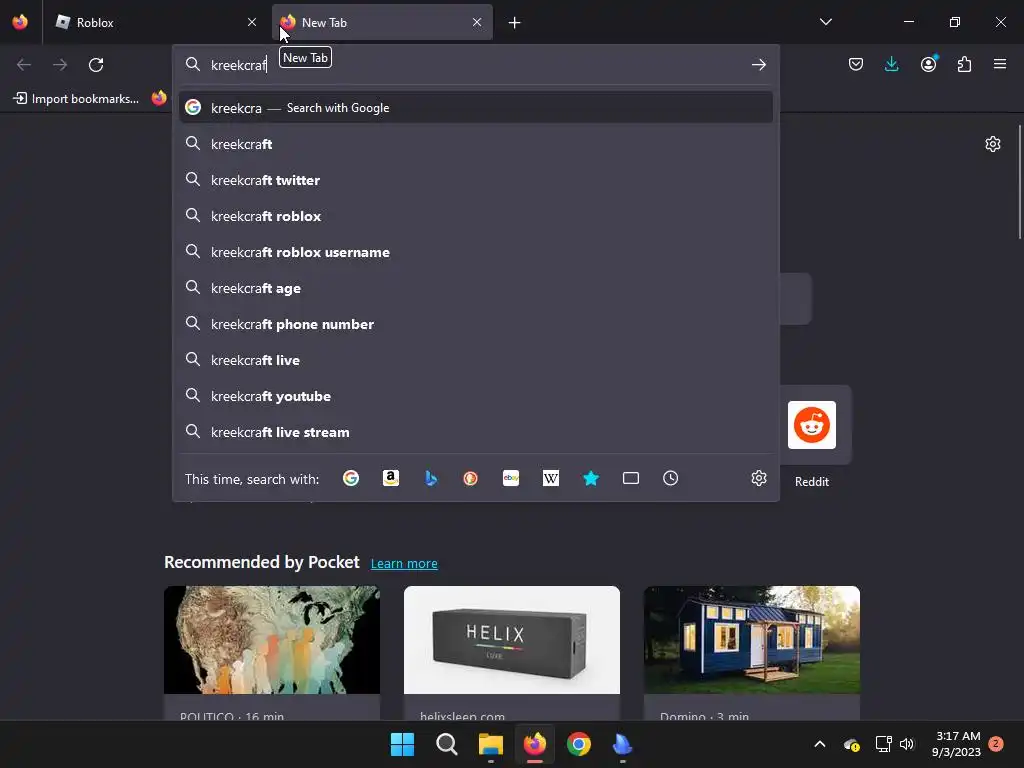Open the clock showing 3:17 AM
This screenshot has height=768, width=1024.
pos(957,744)
